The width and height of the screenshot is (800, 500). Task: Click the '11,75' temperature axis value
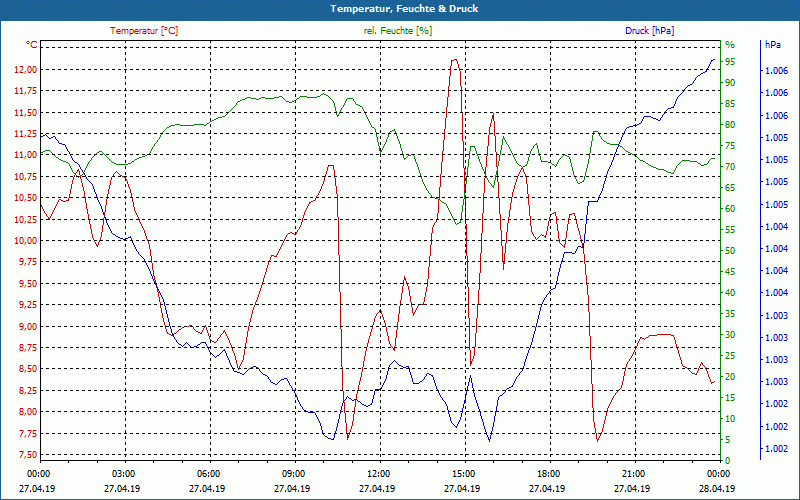26,91
